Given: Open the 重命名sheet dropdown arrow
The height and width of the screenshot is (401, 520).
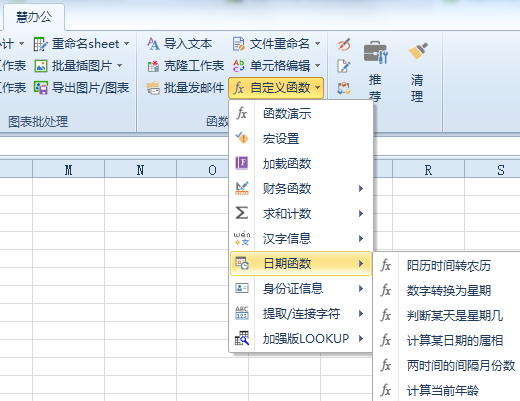Looking at the screenshot, I should tap(127, 43).
